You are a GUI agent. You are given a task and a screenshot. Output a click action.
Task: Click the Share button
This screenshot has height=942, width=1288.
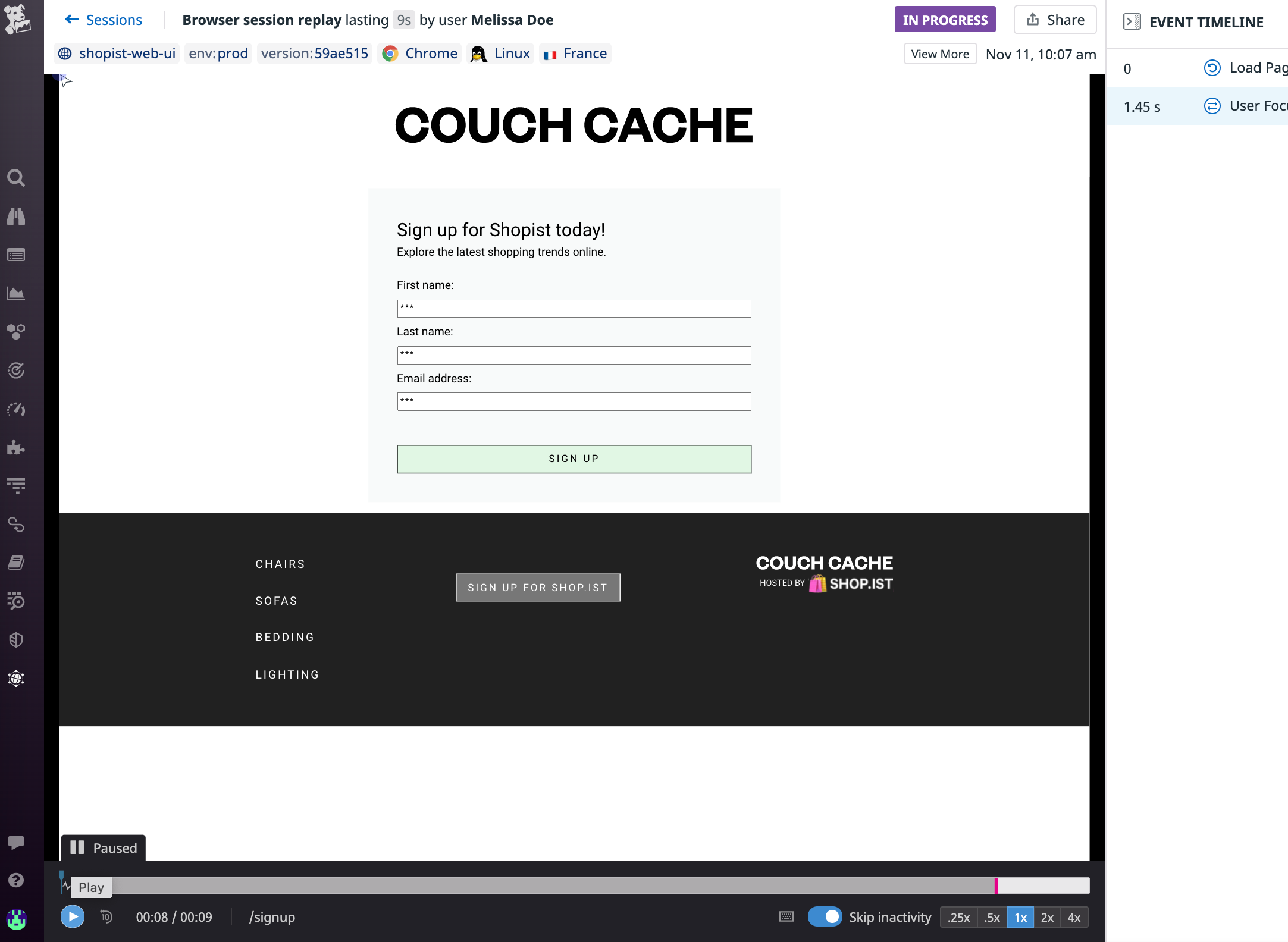point(1055,19)
